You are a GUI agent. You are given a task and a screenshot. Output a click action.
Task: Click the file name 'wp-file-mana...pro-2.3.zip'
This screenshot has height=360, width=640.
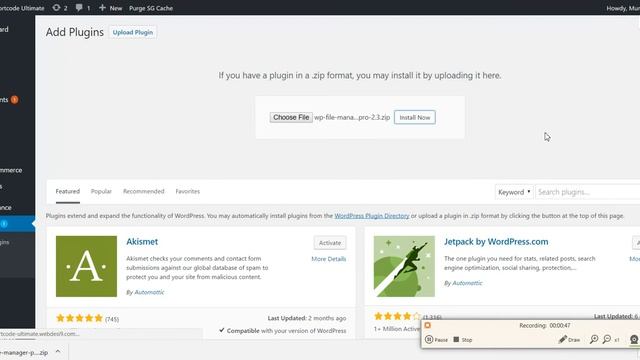352,117
